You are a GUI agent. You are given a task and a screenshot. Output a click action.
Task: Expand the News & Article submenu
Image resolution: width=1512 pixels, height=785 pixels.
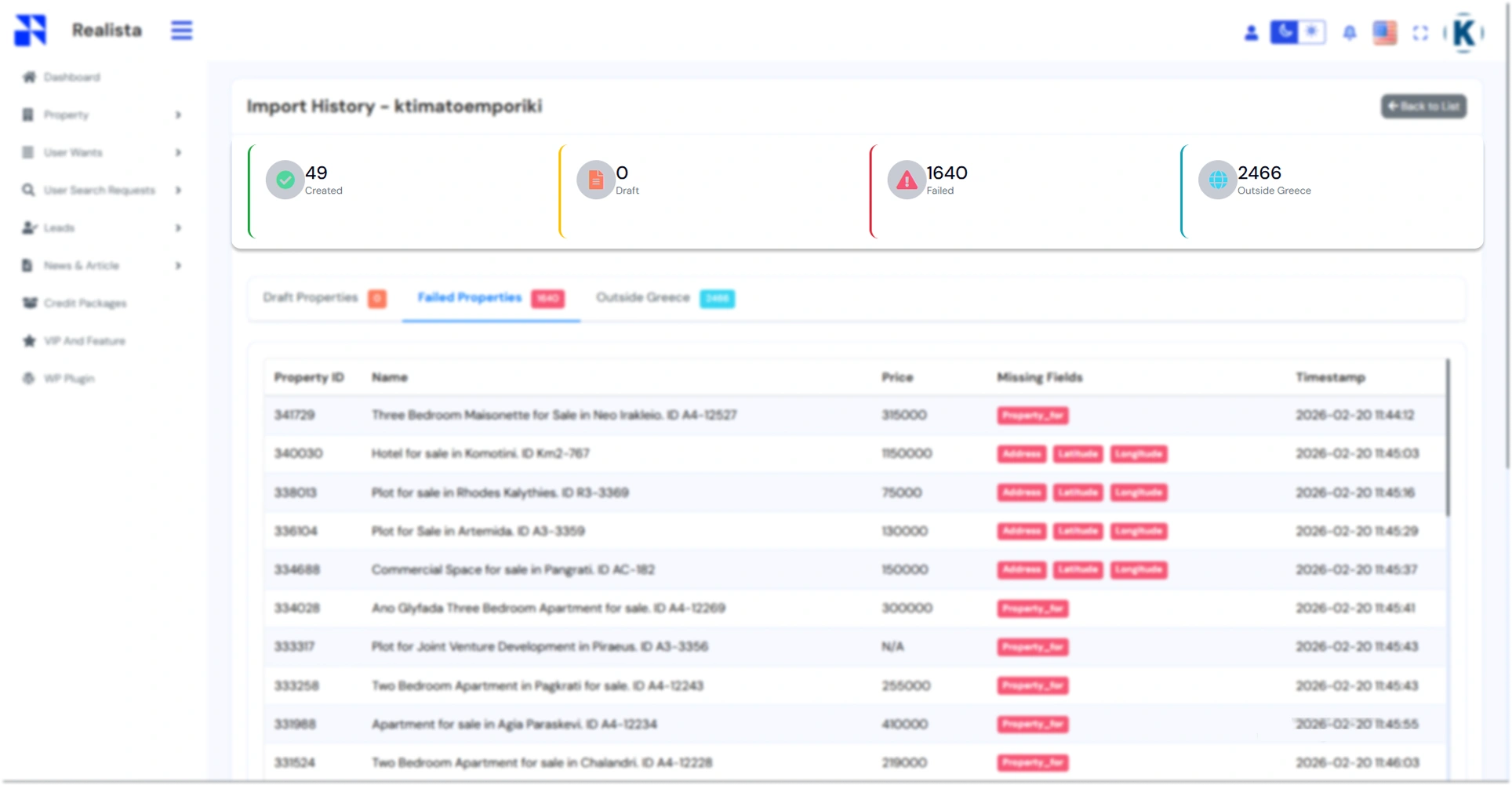coord(178,265)
